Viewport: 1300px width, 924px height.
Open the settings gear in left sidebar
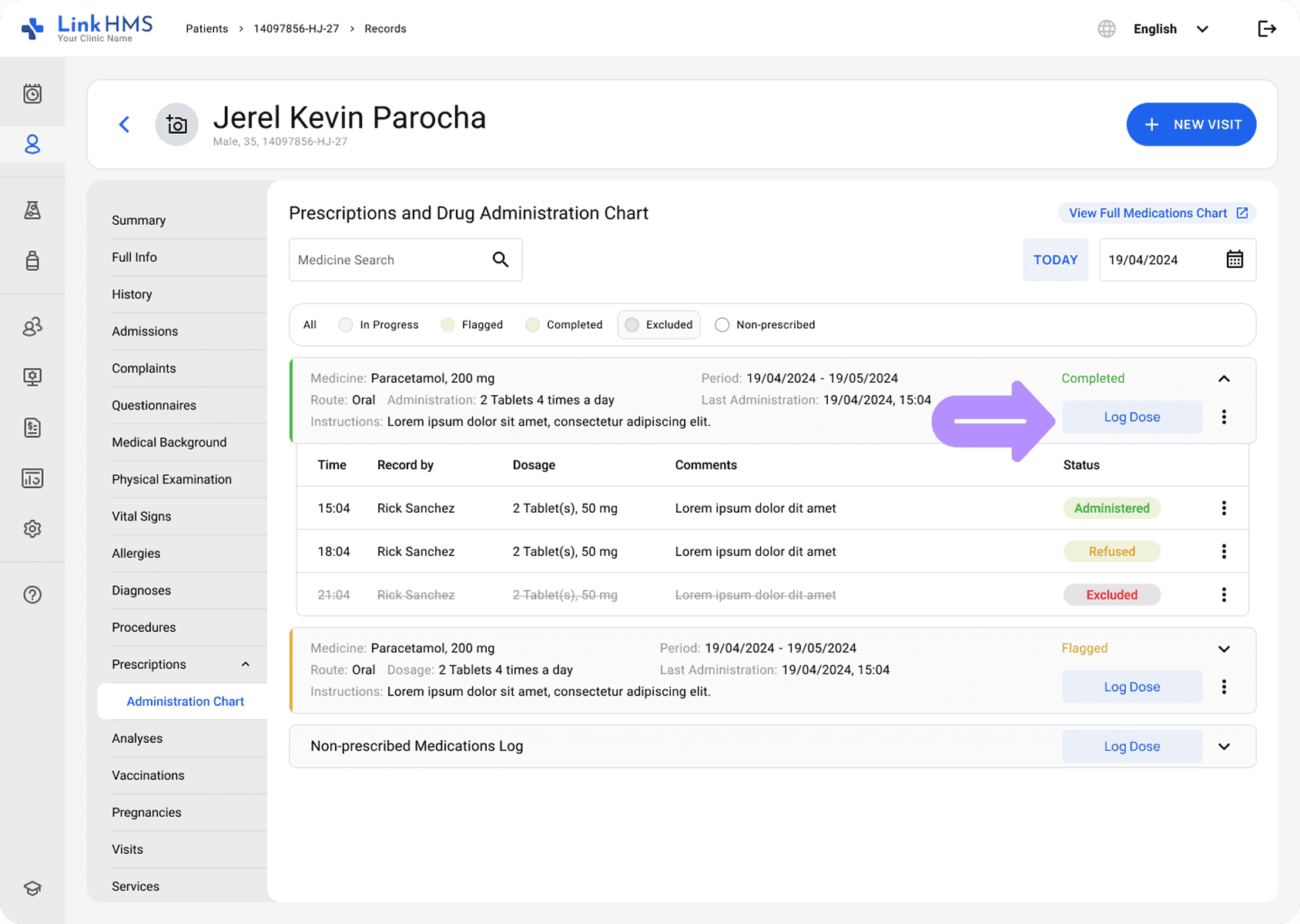(x=32, y=529)
